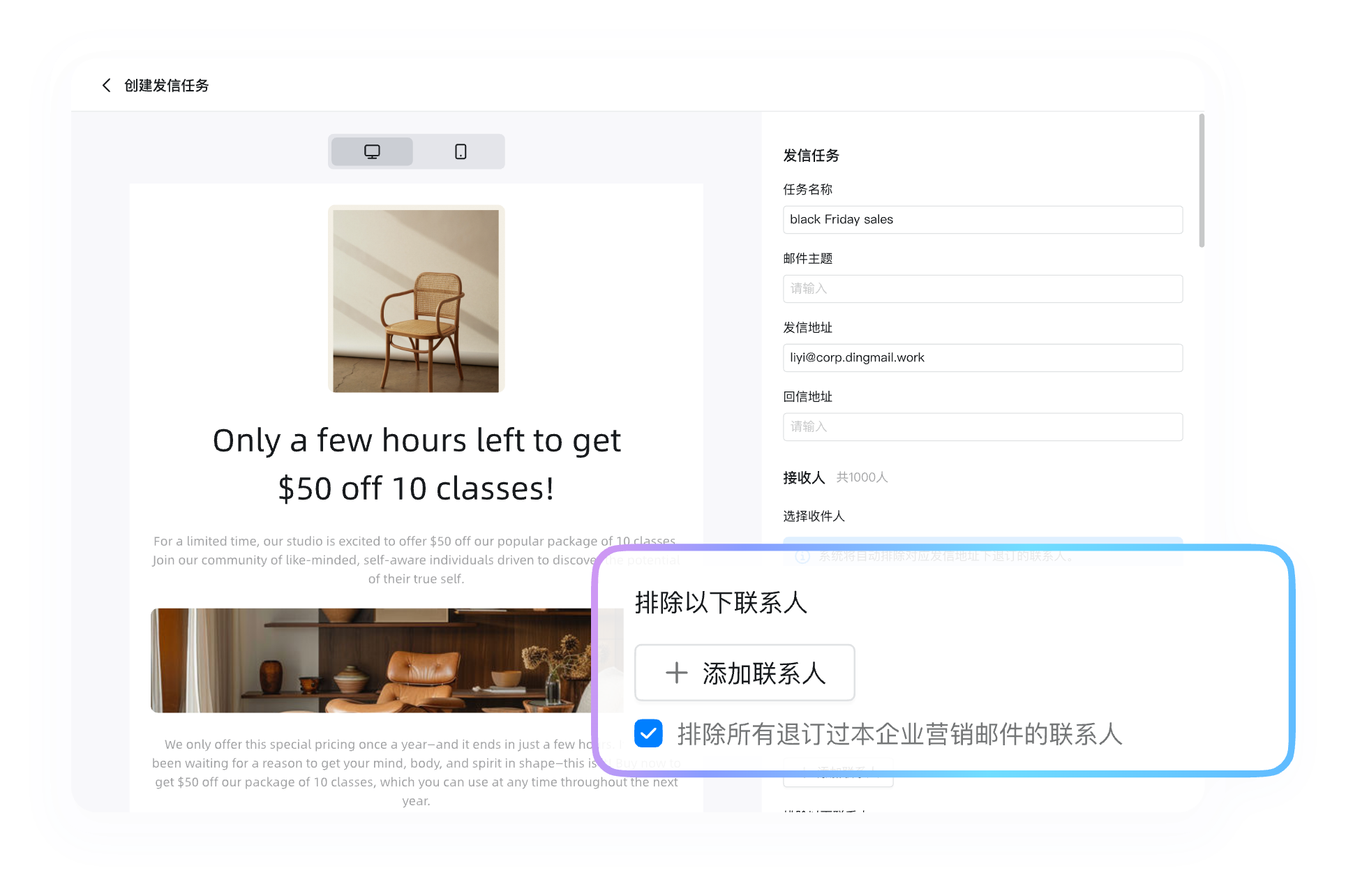Select the wooden chair image in the email

[416, 300]
